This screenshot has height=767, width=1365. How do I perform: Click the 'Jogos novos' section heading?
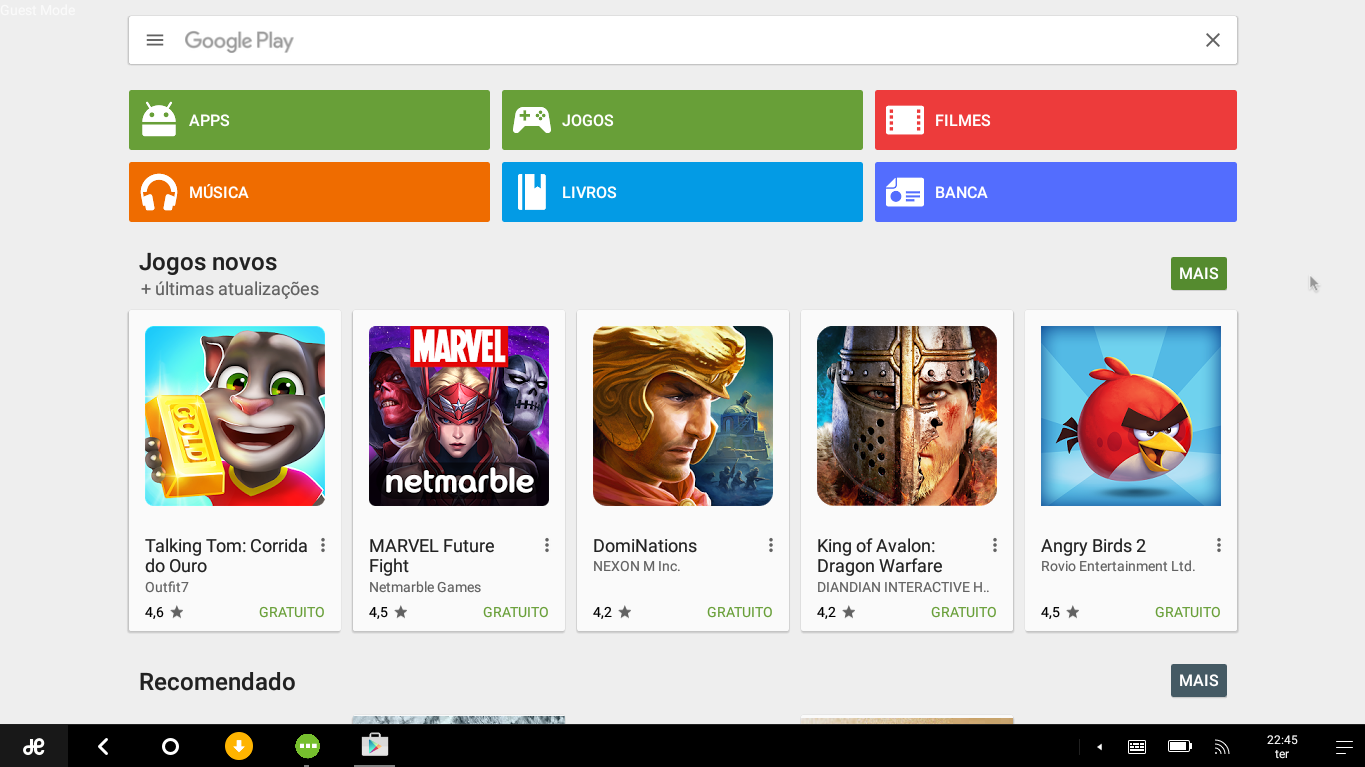208,262
